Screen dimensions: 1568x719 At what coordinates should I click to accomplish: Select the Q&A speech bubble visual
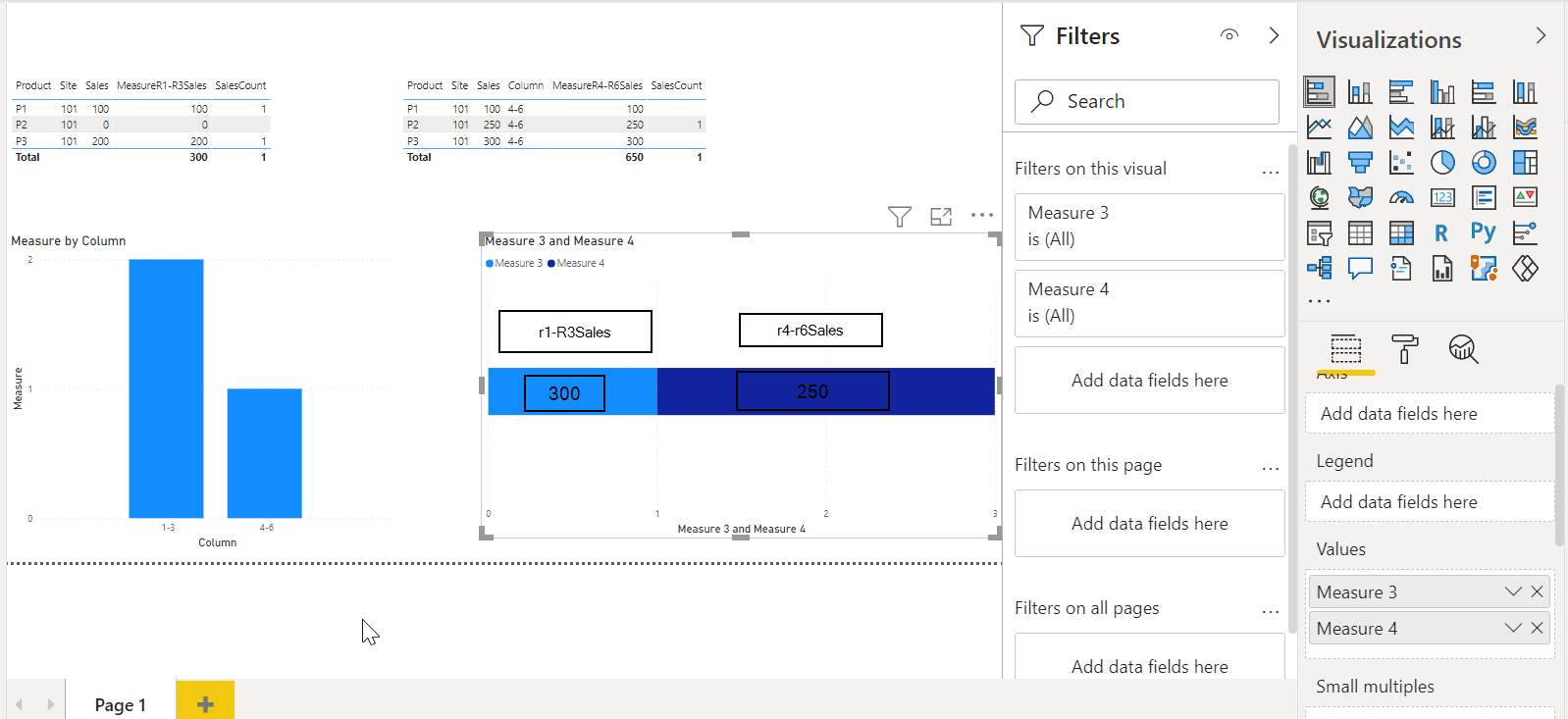(1360, 268)
